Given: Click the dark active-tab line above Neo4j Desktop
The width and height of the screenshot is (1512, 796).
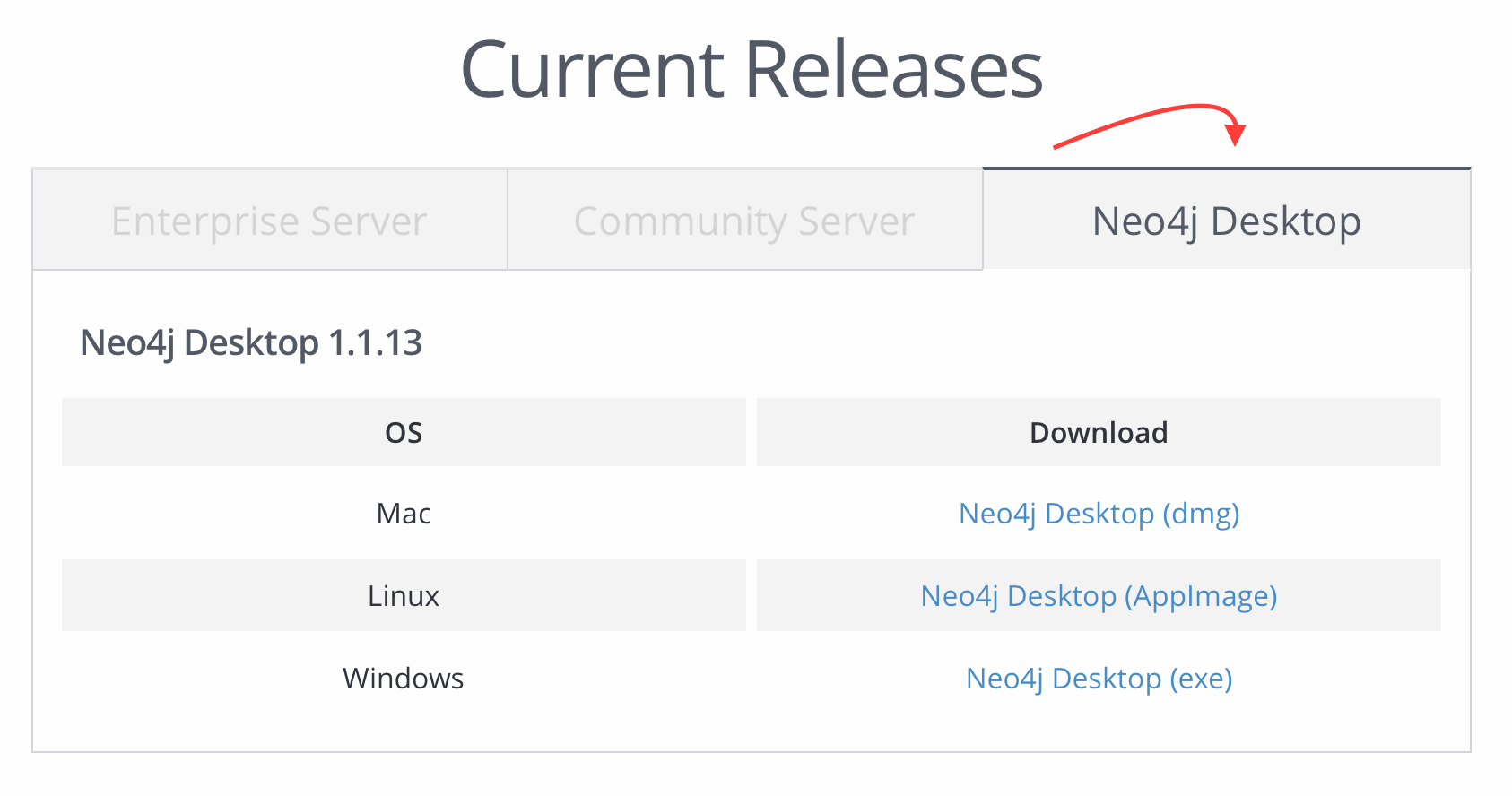Looking at the screenshot, I should [x=1226, y=168].
